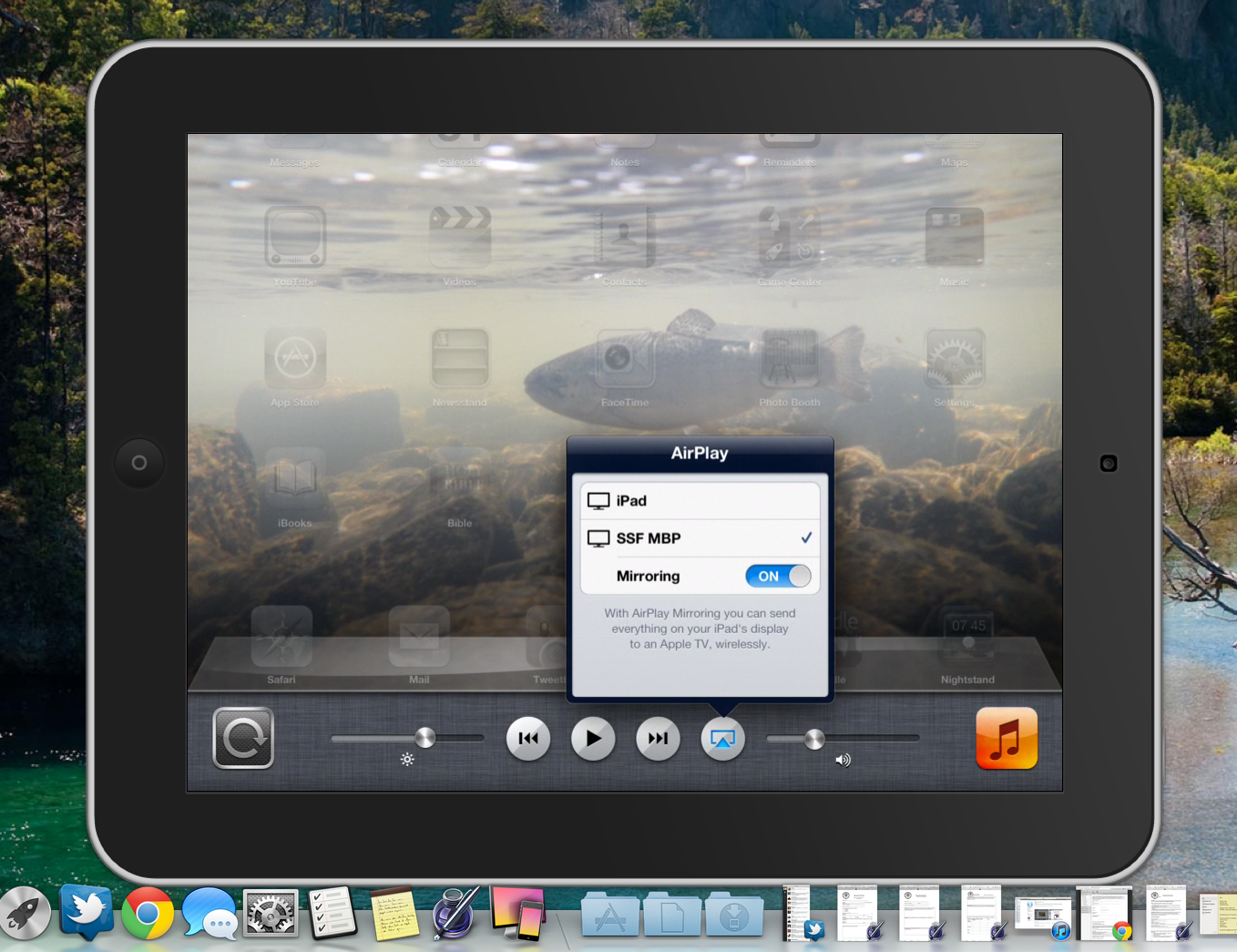Open the Contacts app on the iPad
The image size is (1237, 952).
625,237
